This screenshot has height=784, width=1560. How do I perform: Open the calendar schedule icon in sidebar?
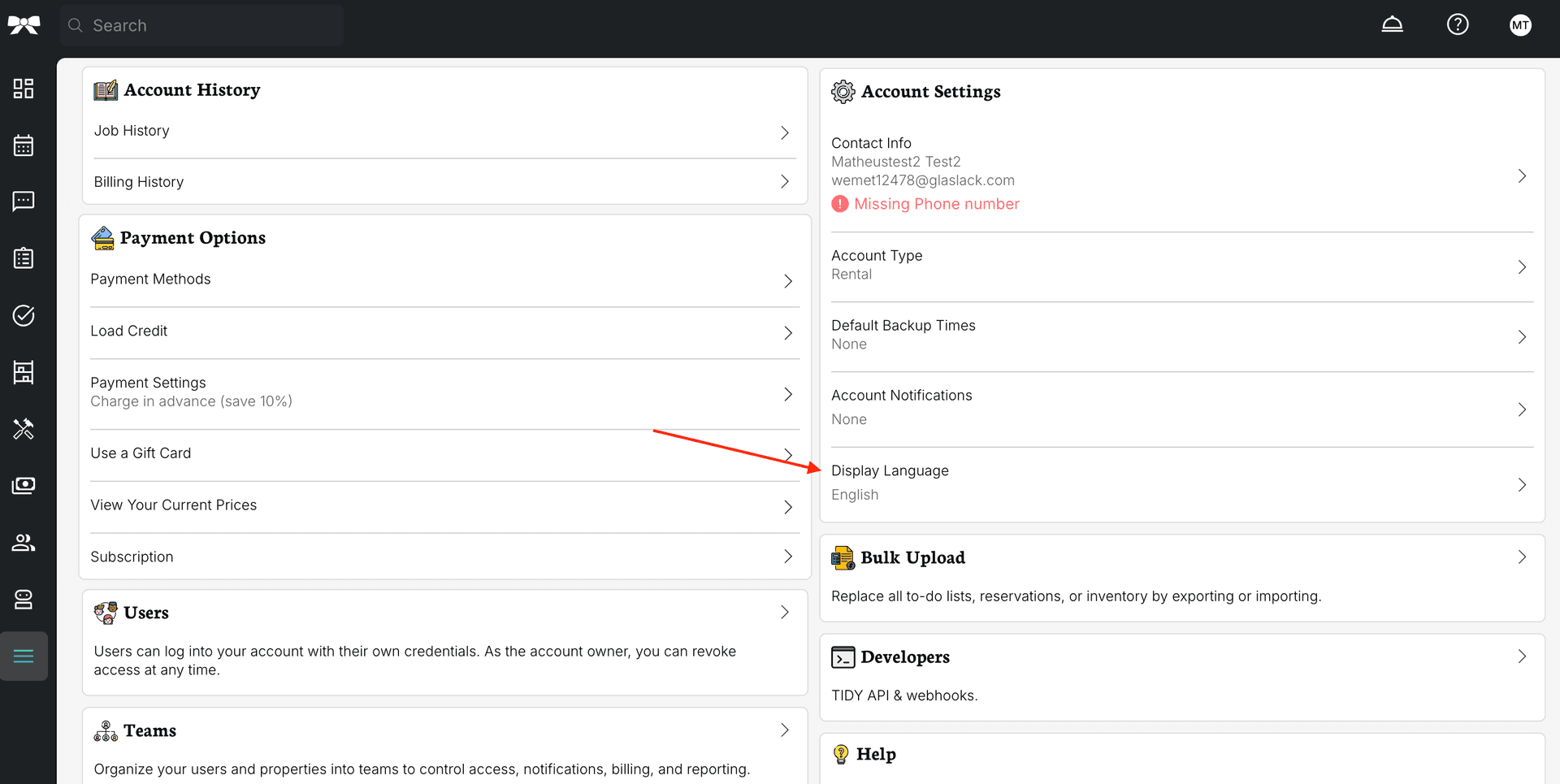coord(24,145)
